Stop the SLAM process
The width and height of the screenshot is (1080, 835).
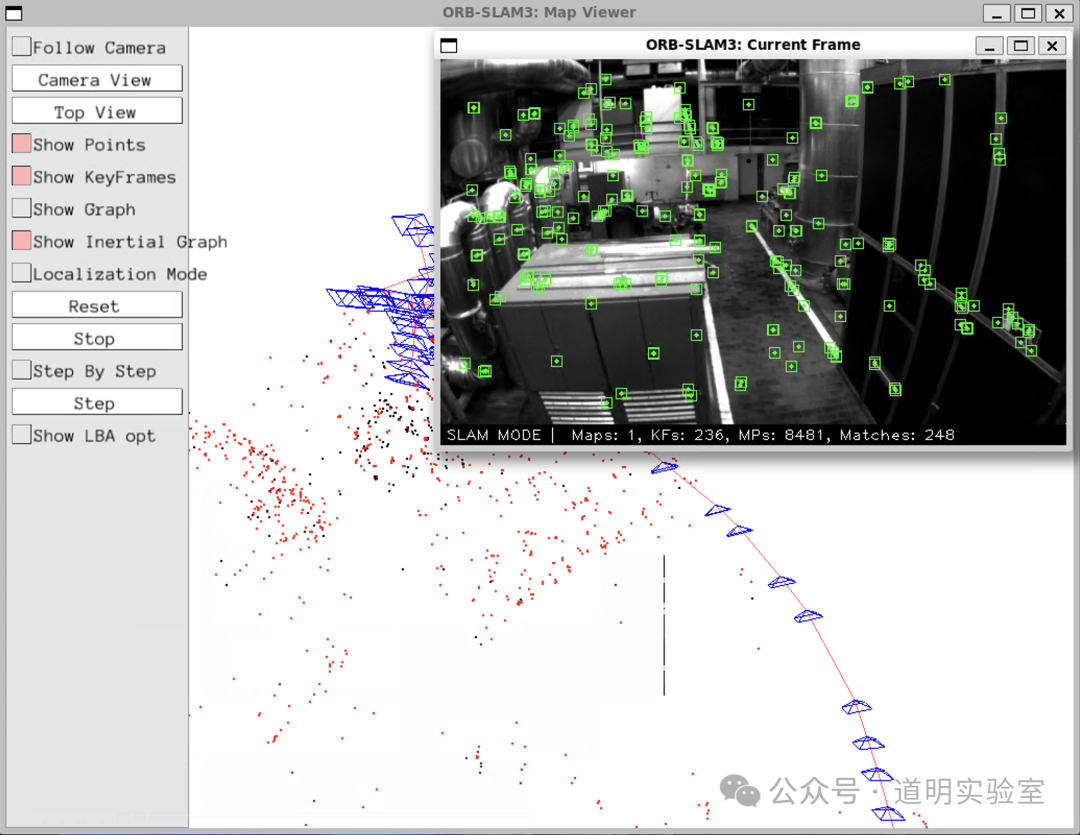click(96, 338)
